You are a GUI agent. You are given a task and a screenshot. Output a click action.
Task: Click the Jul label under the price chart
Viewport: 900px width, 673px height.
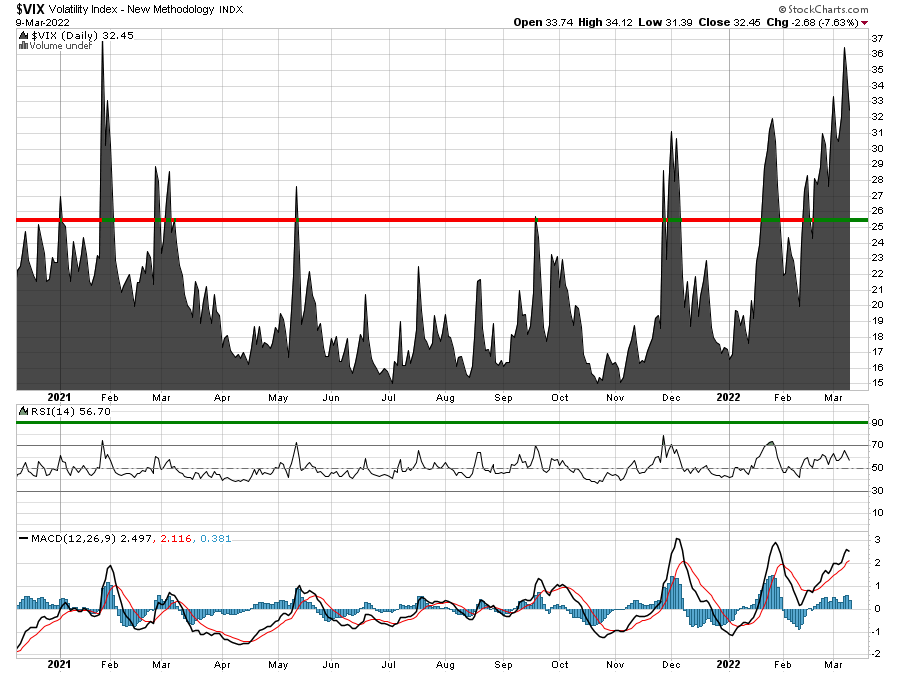pyautogui.click(x=388, y=396)
